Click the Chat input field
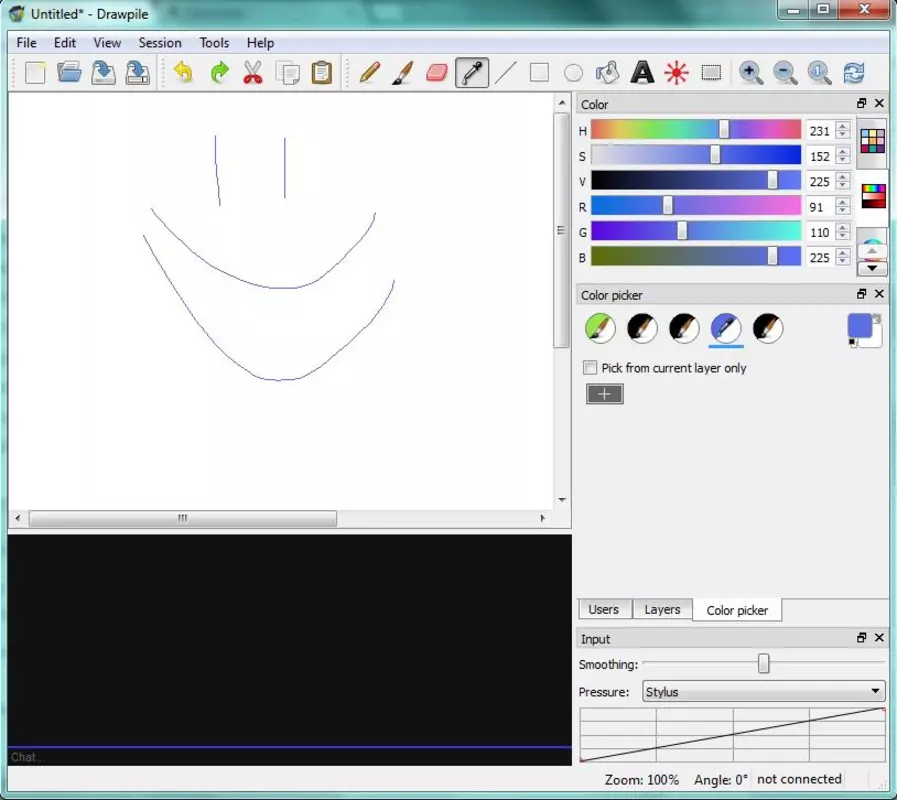This screenshot has height=800, width=897. [289, 757]
